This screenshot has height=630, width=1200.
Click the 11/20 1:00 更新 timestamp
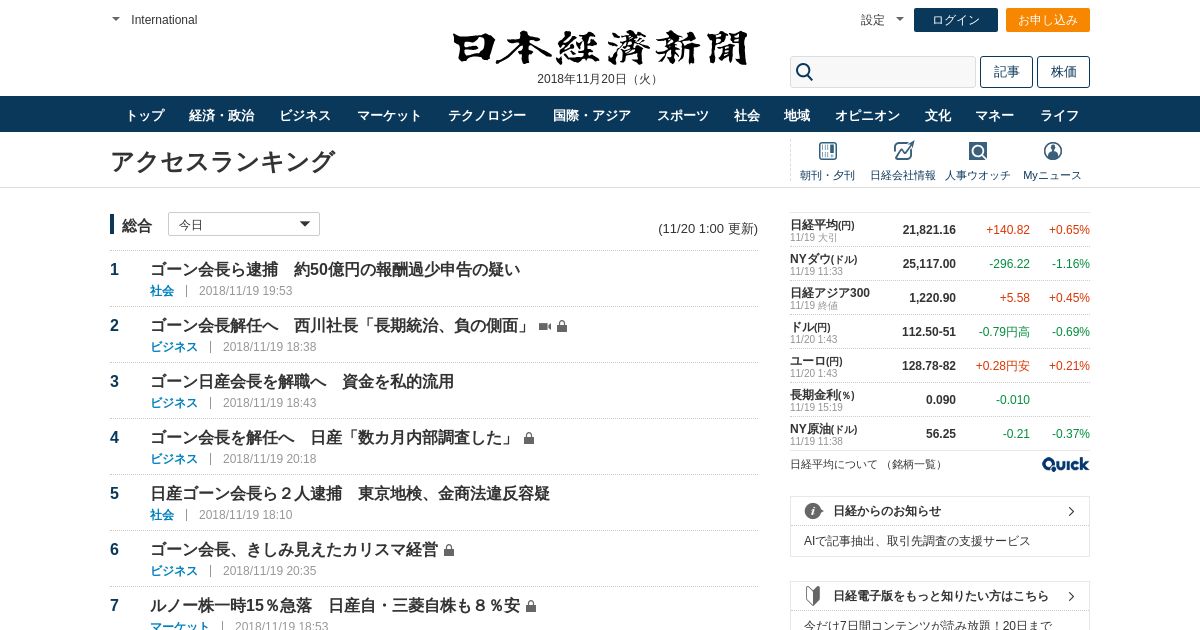point(708,229)
